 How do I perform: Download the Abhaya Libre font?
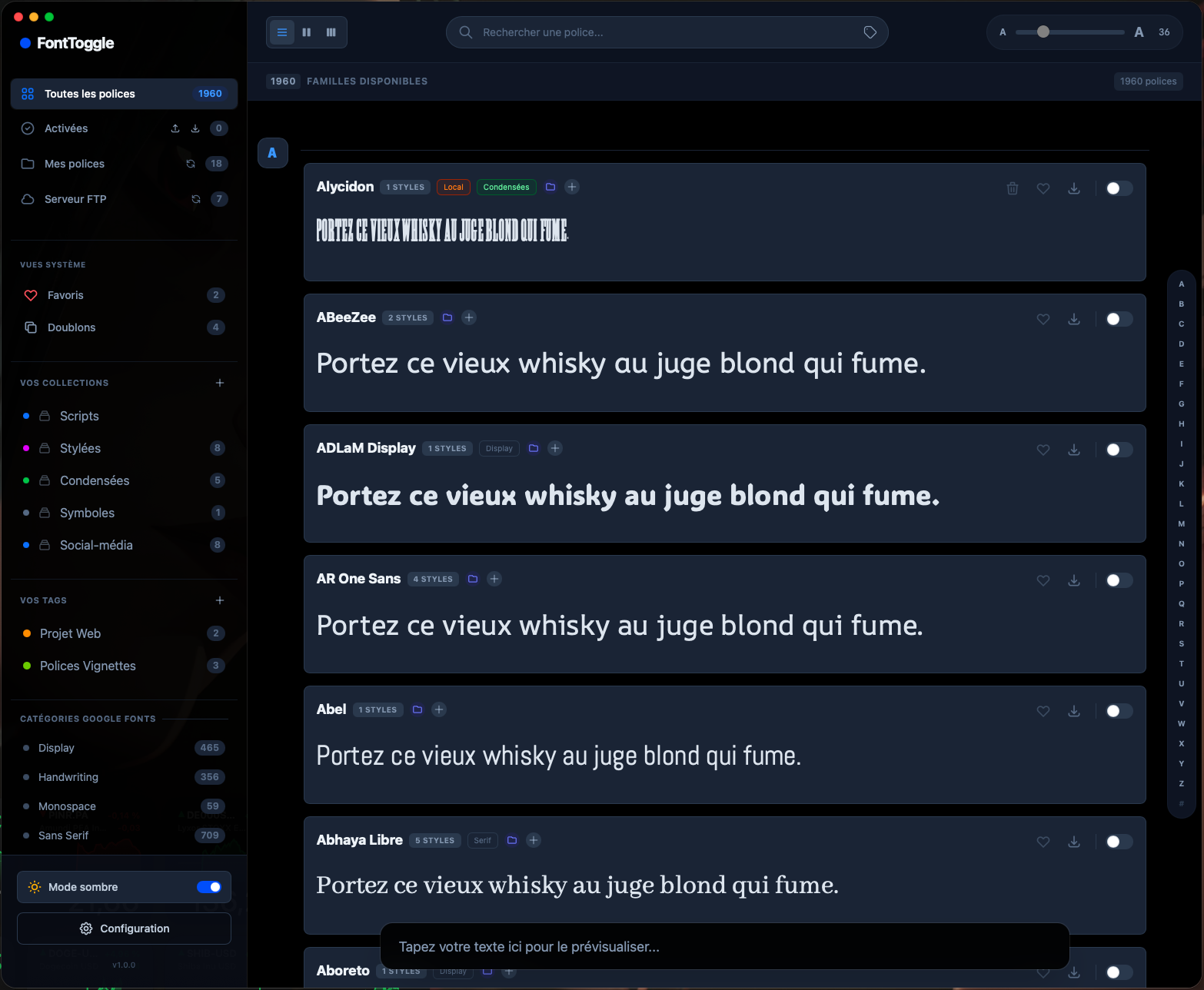1074,842
